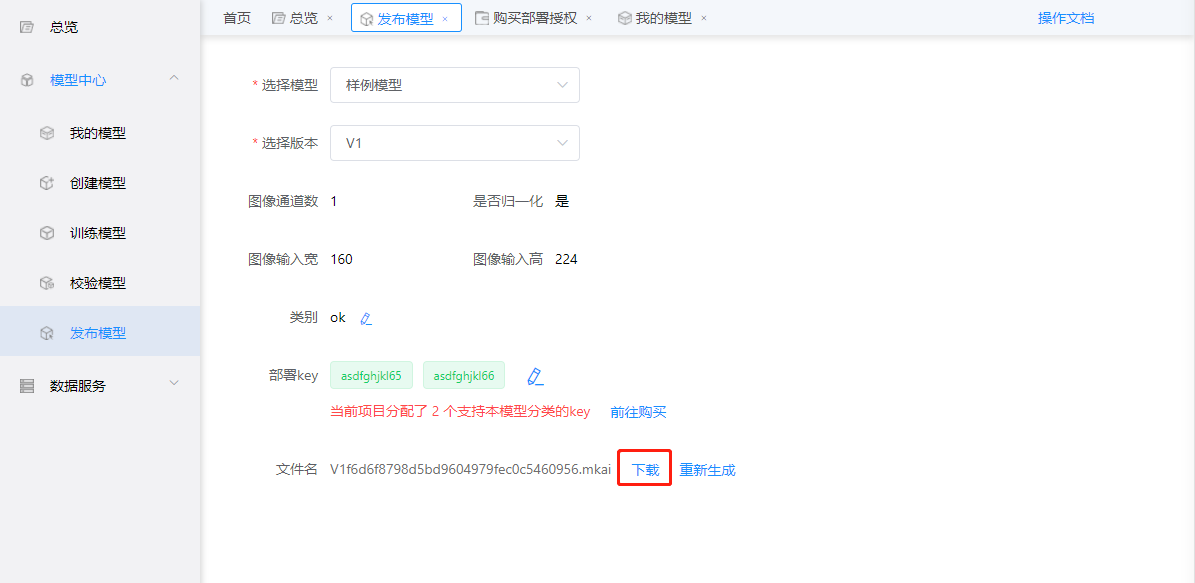
Task: Close the 我的模型 tab
Action: [x=703, y=18]
